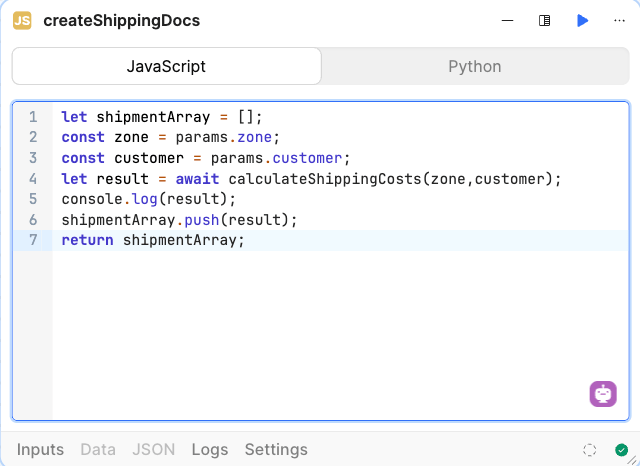640x466 pixels.
Task: Open the Logs tab
Action: (x=210, y=449)
